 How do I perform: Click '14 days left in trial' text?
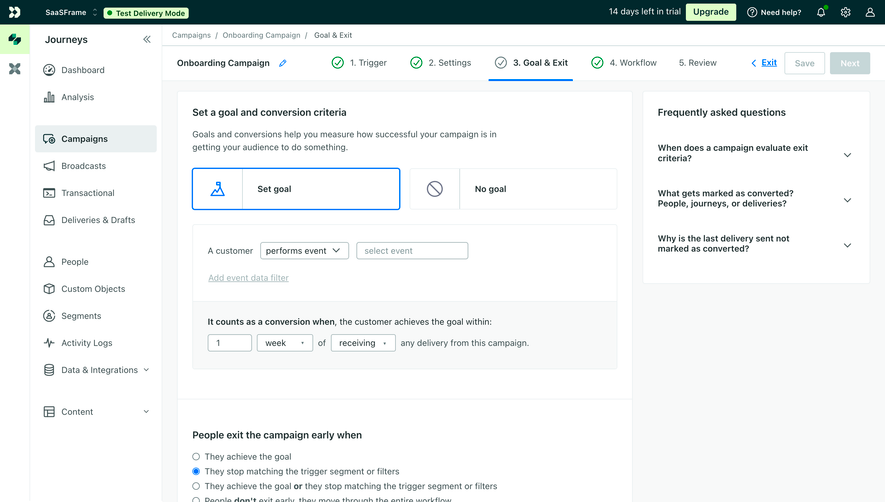click(x=645, y=11)
